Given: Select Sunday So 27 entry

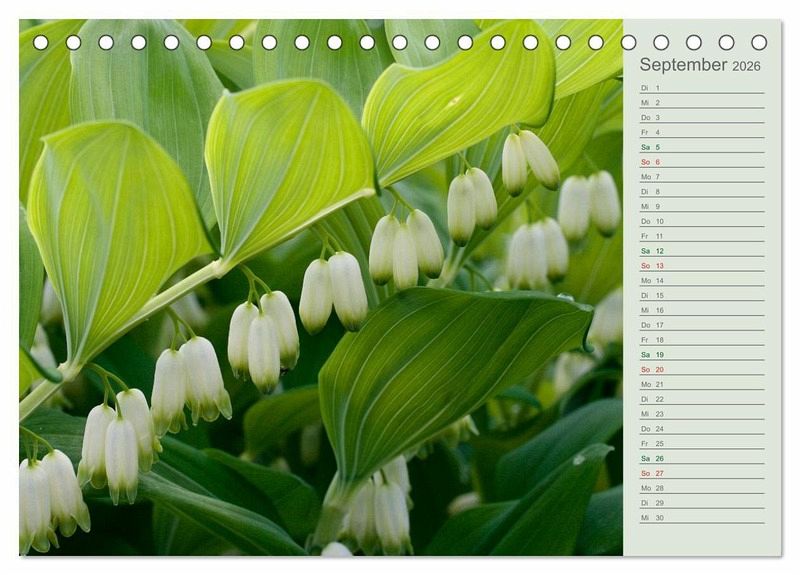Looking at the screenshot, I should point(701,473).
